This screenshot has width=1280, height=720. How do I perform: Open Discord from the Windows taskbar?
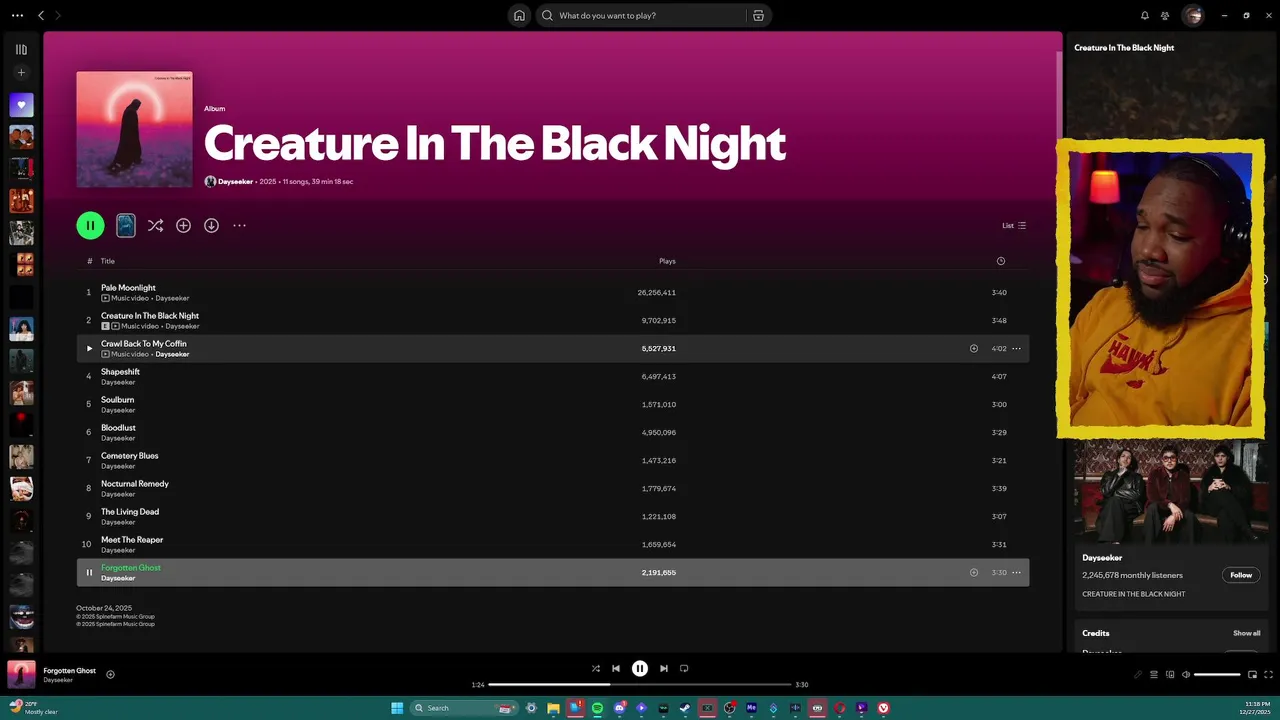tap(620, 708)
